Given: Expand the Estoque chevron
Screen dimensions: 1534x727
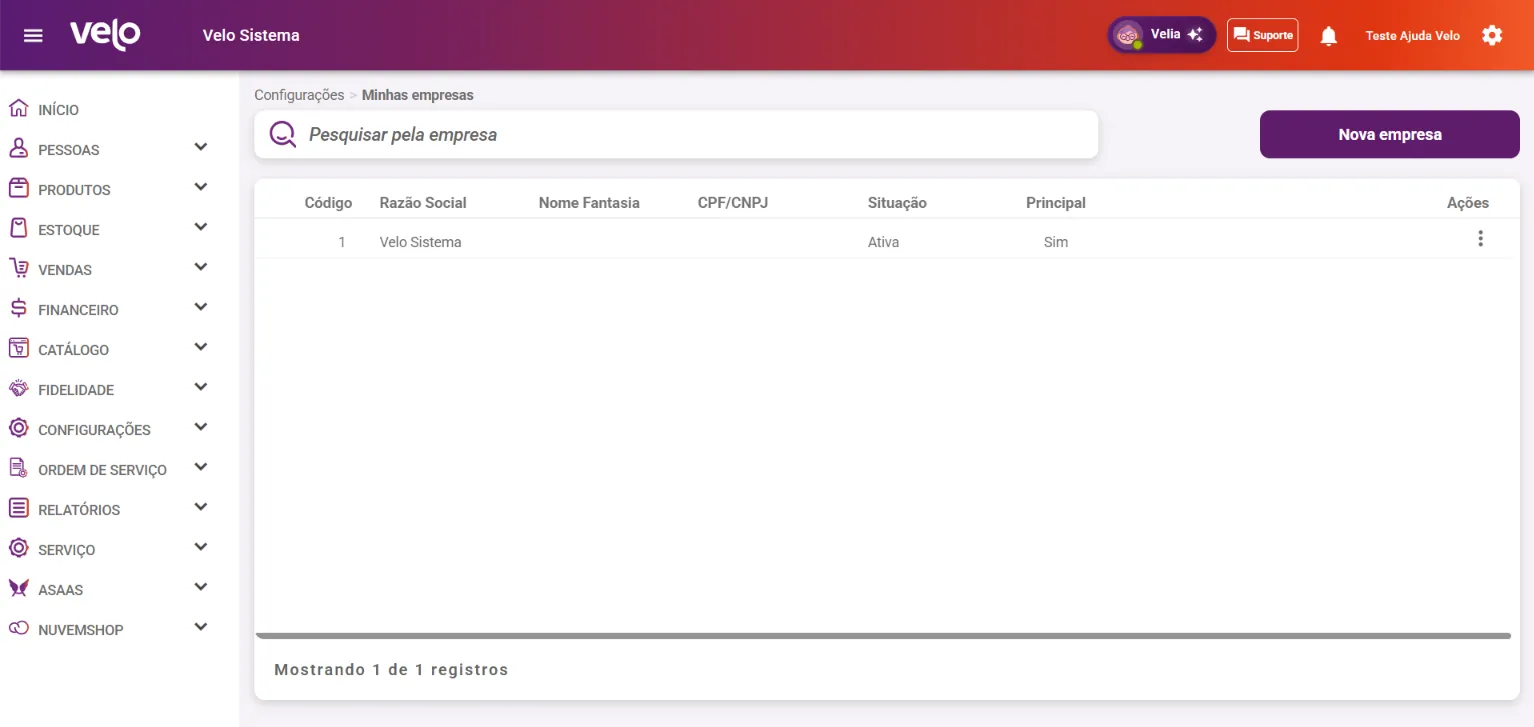Looking at the screenshot, I should click(201, 227).
